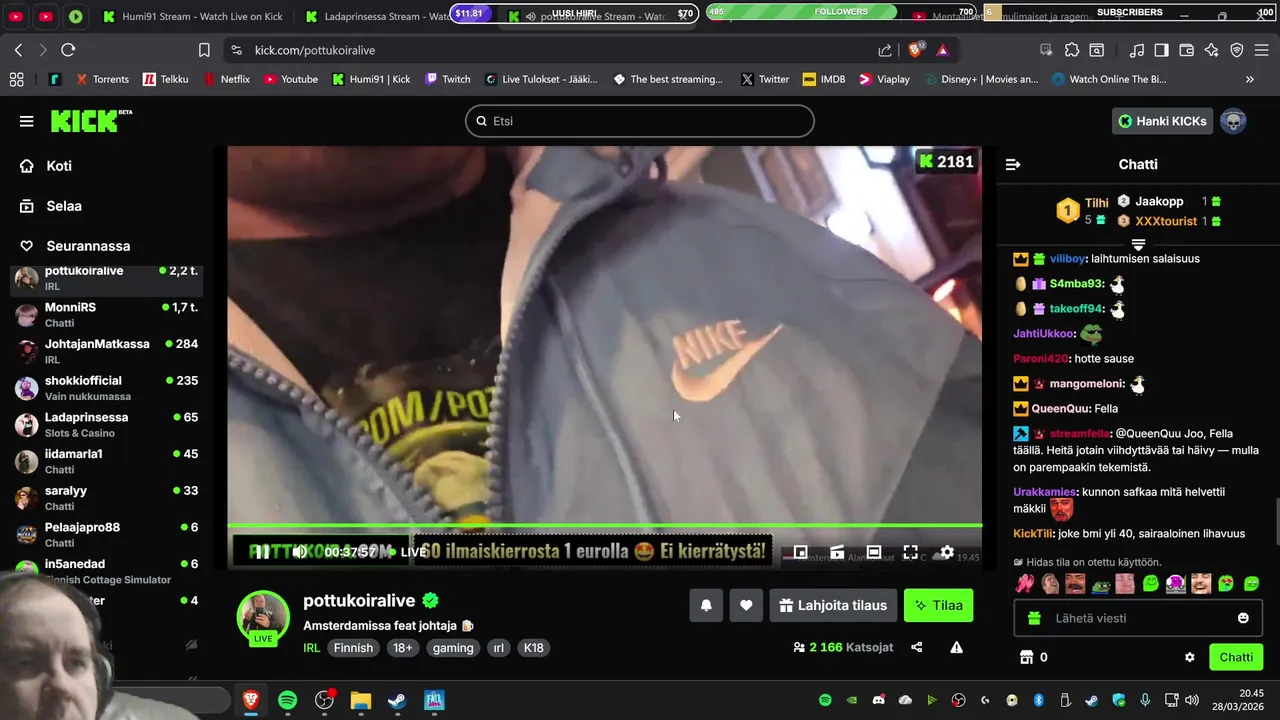
Task: Open shokkiofficial channel in sidebar
Action: click(x=107, y=388)
